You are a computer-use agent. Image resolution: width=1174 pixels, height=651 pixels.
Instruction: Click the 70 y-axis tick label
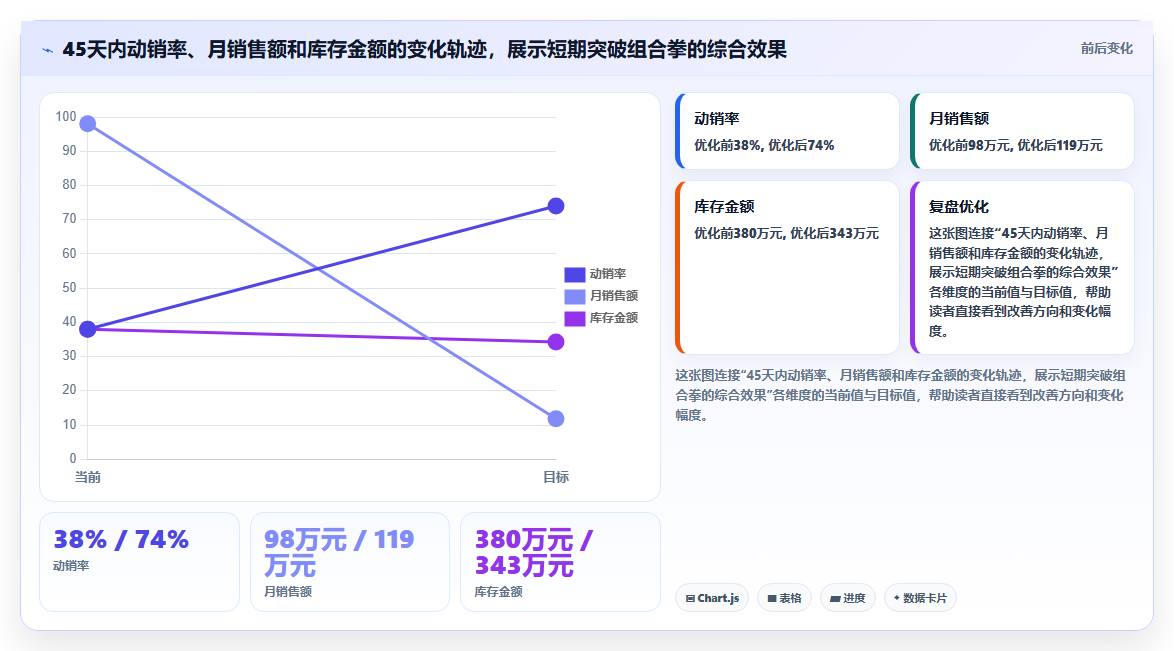tap(69, 219)
